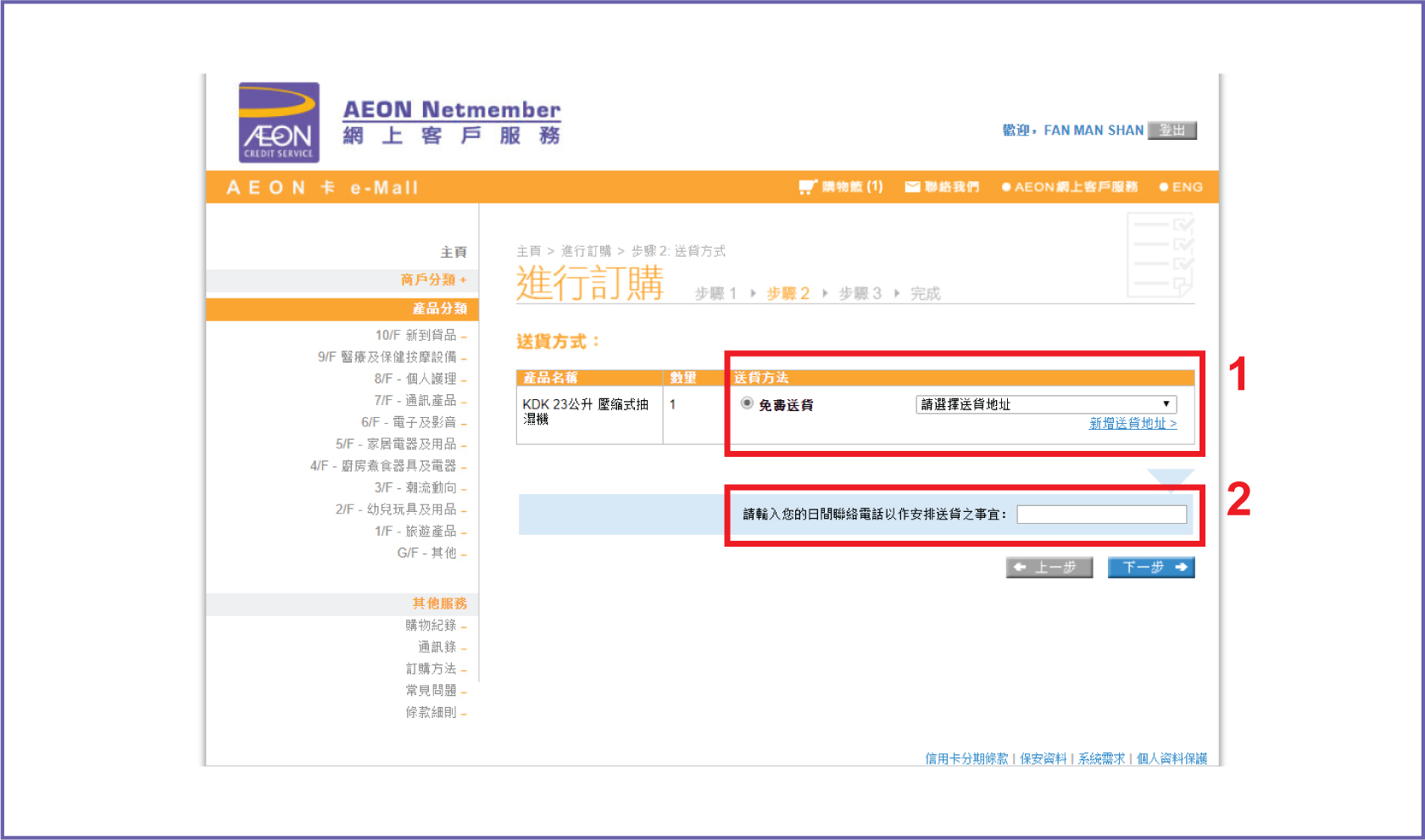This screenshot has height=840, width=1425.
Task: Click the 登出 logout button
Action: click(1172, 130)
